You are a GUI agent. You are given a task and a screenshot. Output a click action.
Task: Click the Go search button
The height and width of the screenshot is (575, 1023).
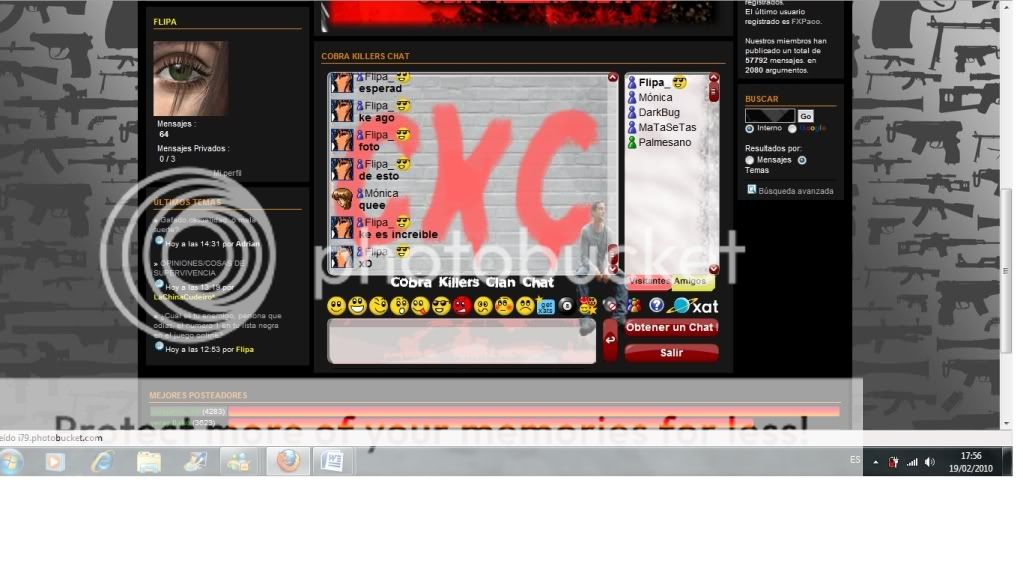click(806, 116)
